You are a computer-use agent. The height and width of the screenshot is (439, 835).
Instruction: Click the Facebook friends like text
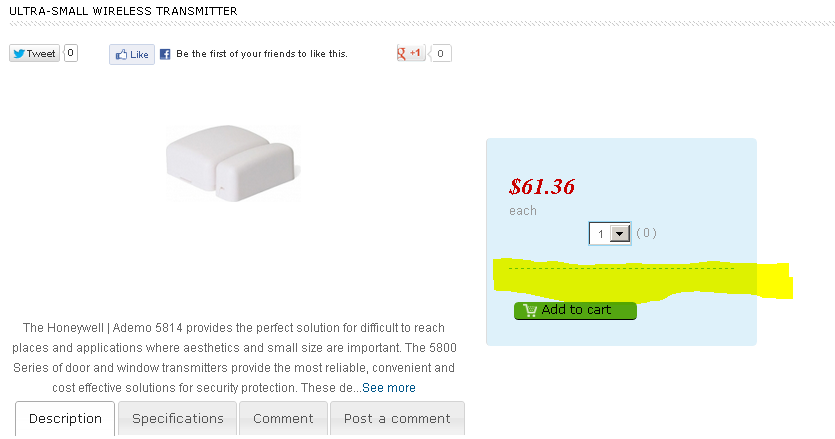pyautogui.click(x=261, y=54)
